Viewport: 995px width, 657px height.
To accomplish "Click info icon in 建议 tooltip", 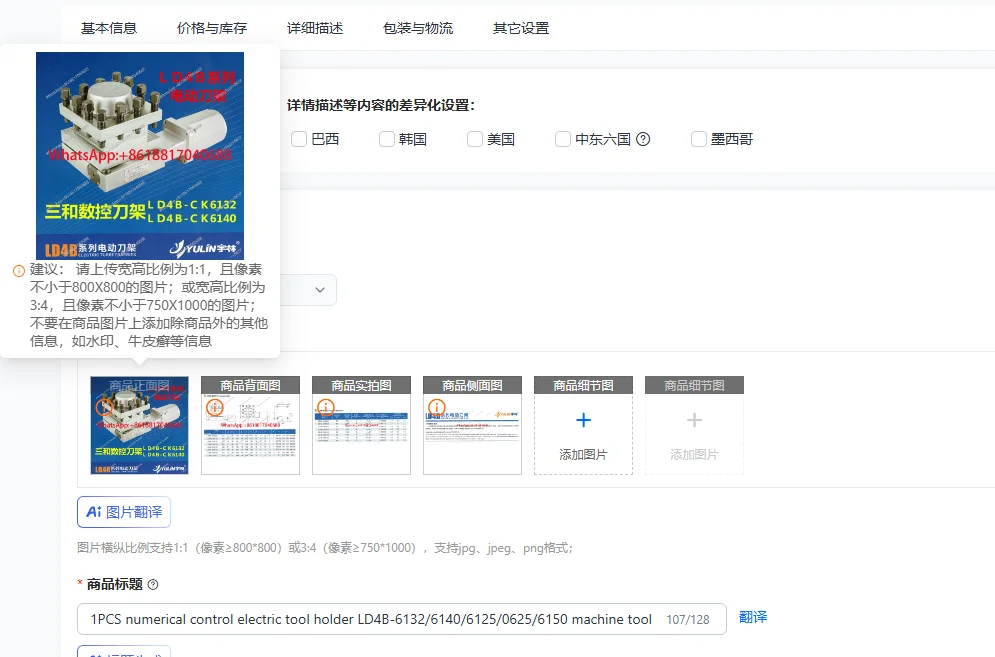I will [19, 271].
